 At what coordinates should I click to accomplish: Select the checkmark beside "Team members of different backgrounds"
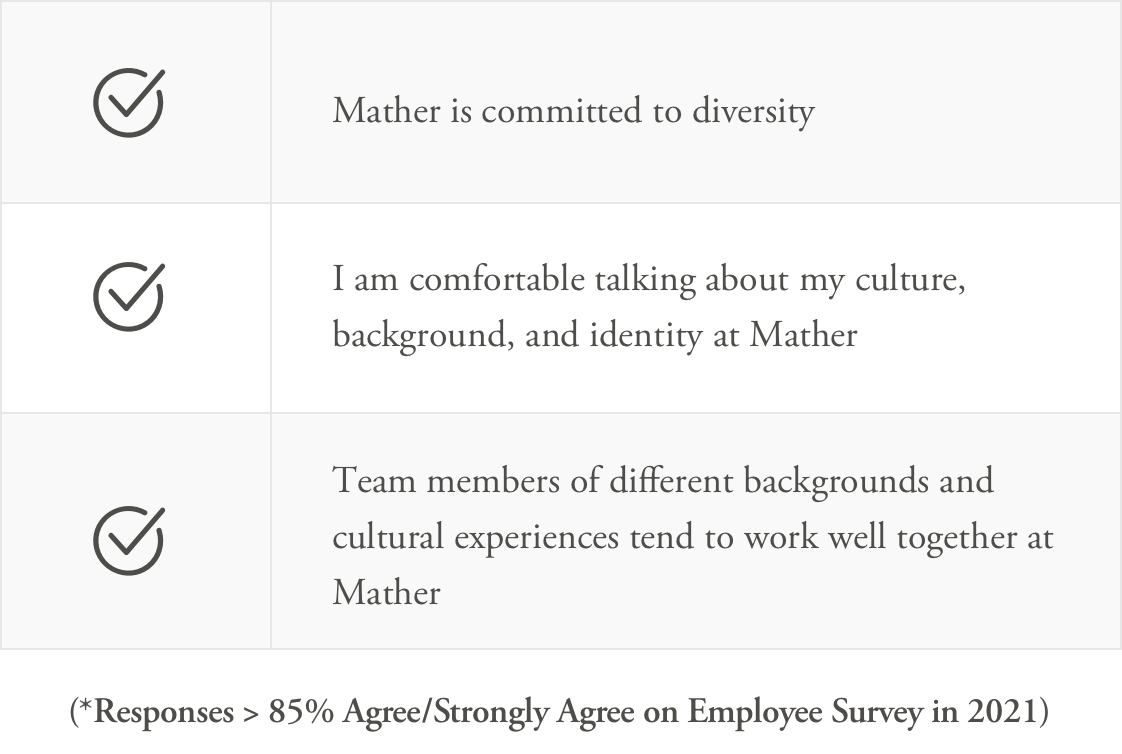click(129, 540)
